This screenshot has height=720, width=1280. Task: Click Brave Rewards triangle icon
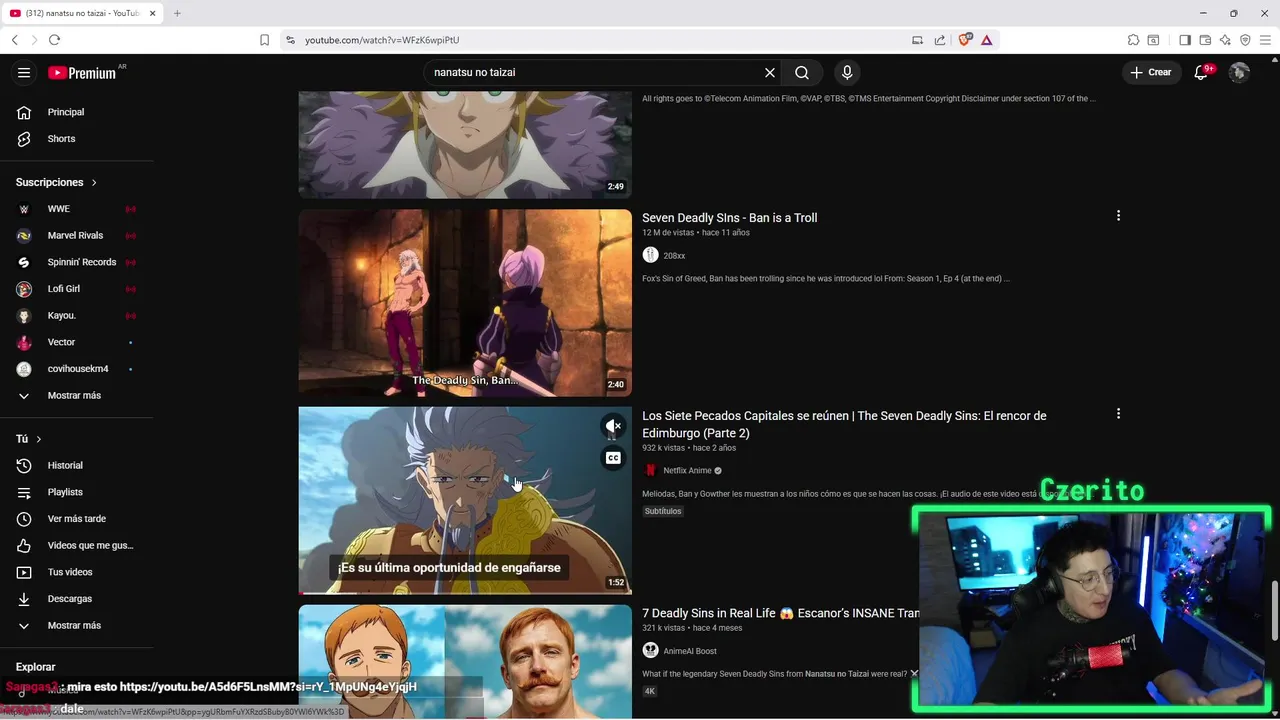coord(987,40)
